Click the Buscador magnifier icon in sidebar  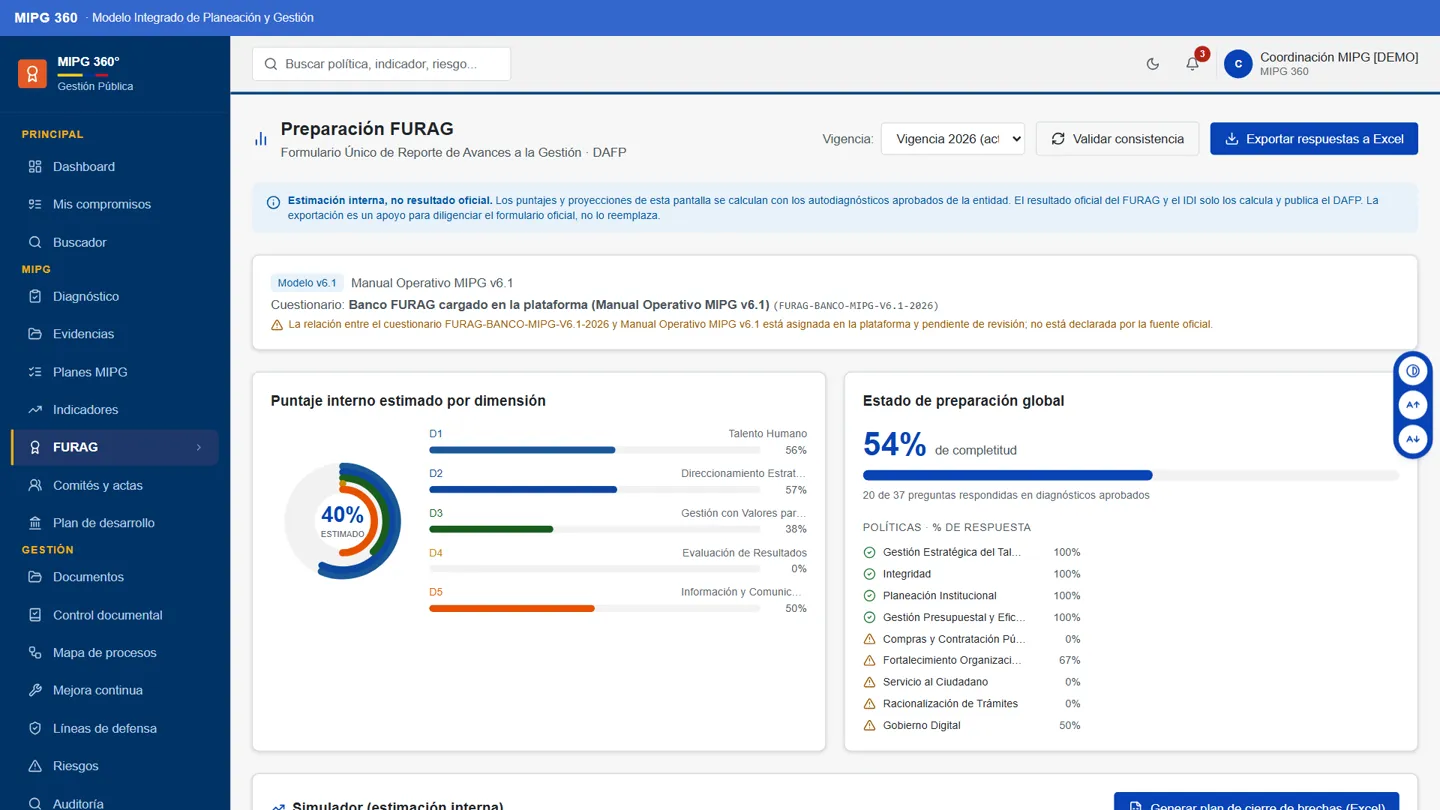point(35,242)
